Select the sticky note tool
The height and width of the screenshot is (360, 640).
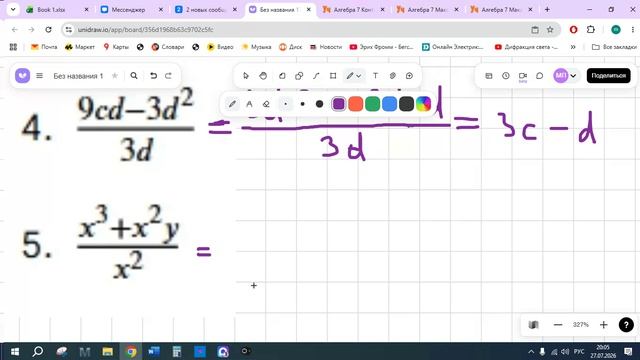point(282,76)
